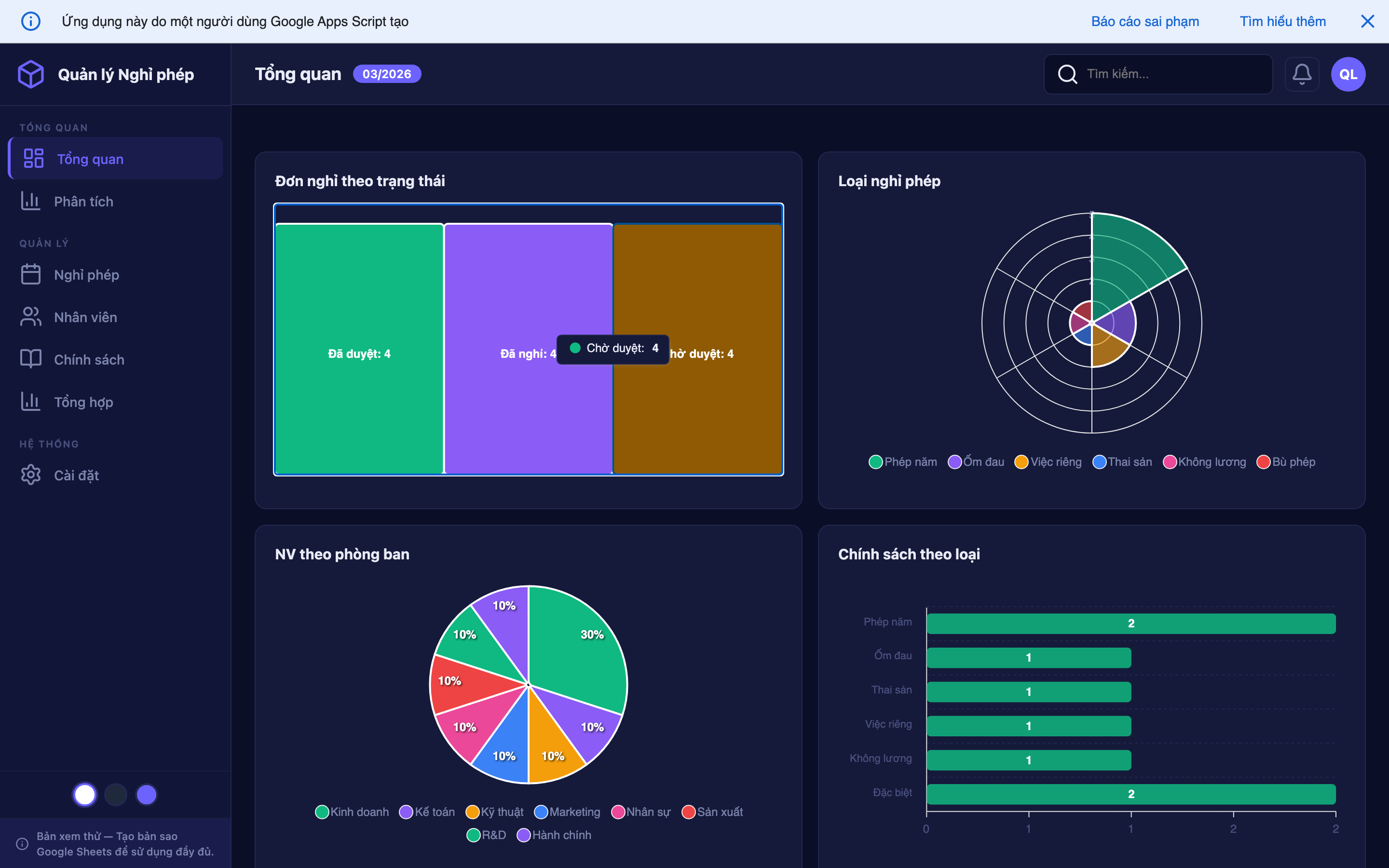Click the Quản lý Nghỉ phép cube logo

tap(30, 73)
